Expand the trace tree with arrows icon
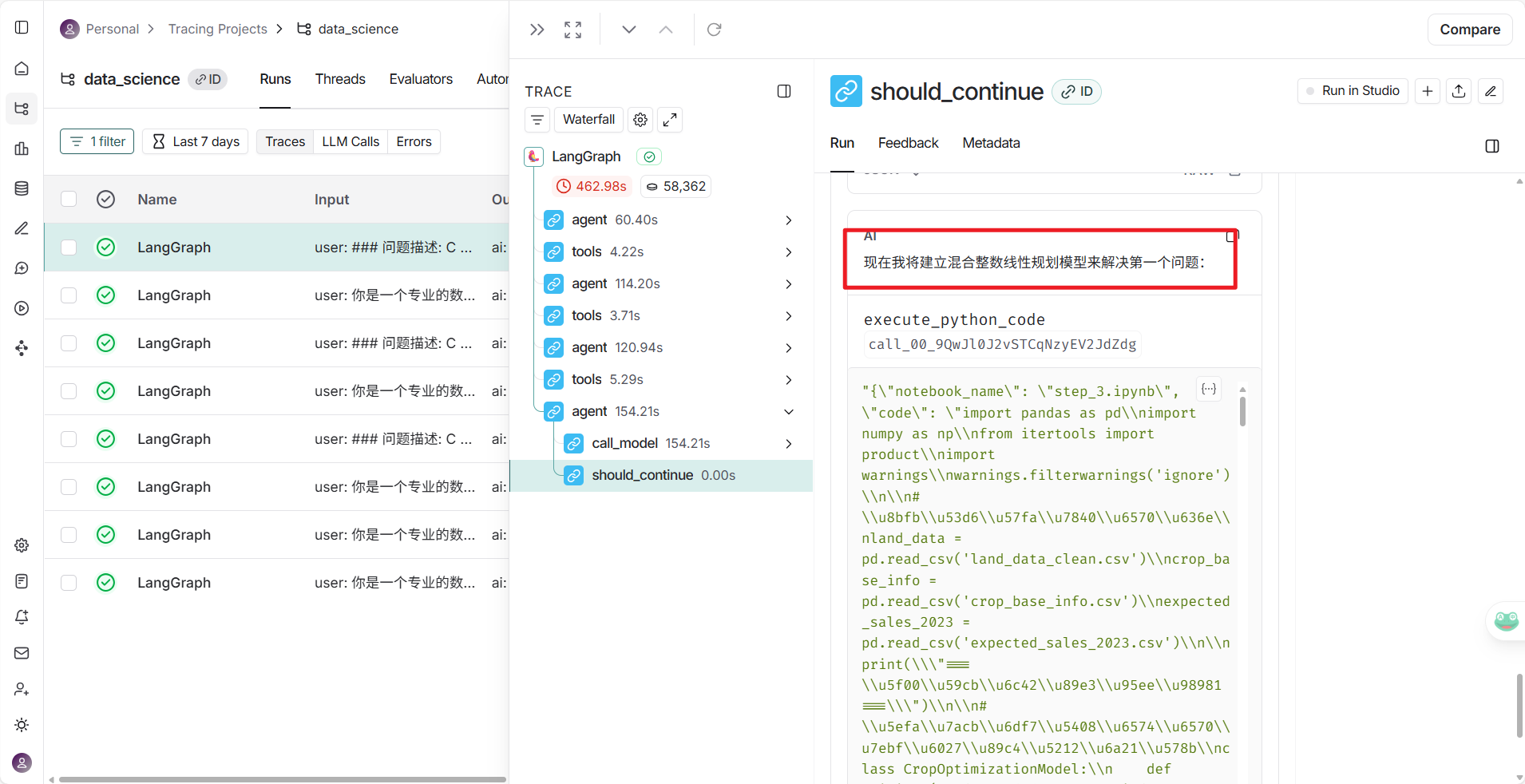 [670, 120]
